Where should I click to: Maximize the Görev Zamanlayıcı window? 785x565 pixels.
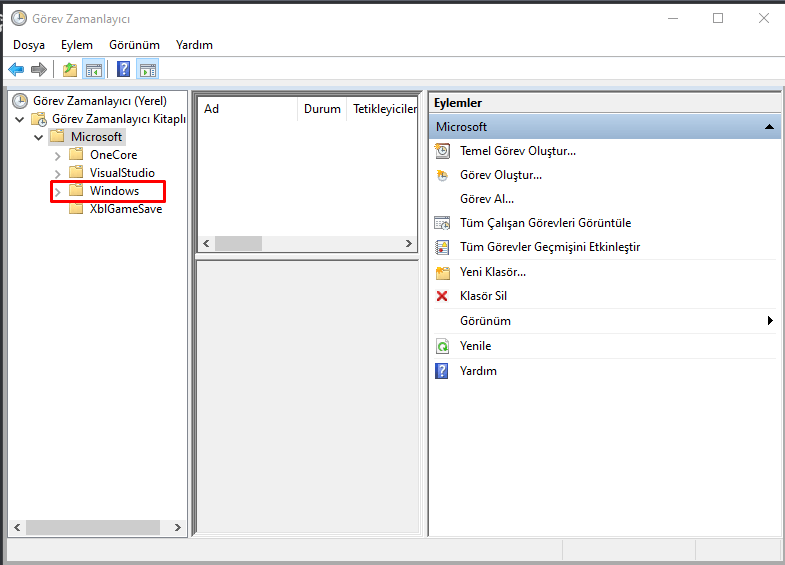coord(718,19)
